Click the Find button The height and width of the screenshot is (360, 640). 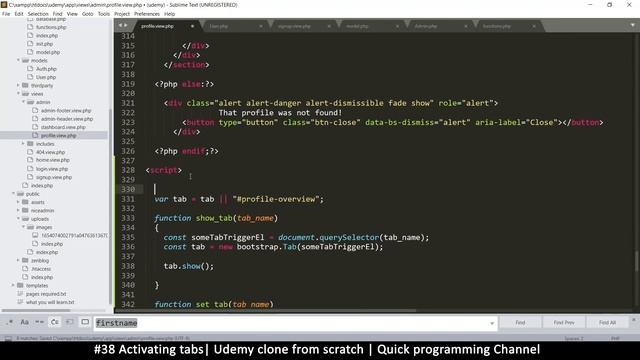coord(520,322)
